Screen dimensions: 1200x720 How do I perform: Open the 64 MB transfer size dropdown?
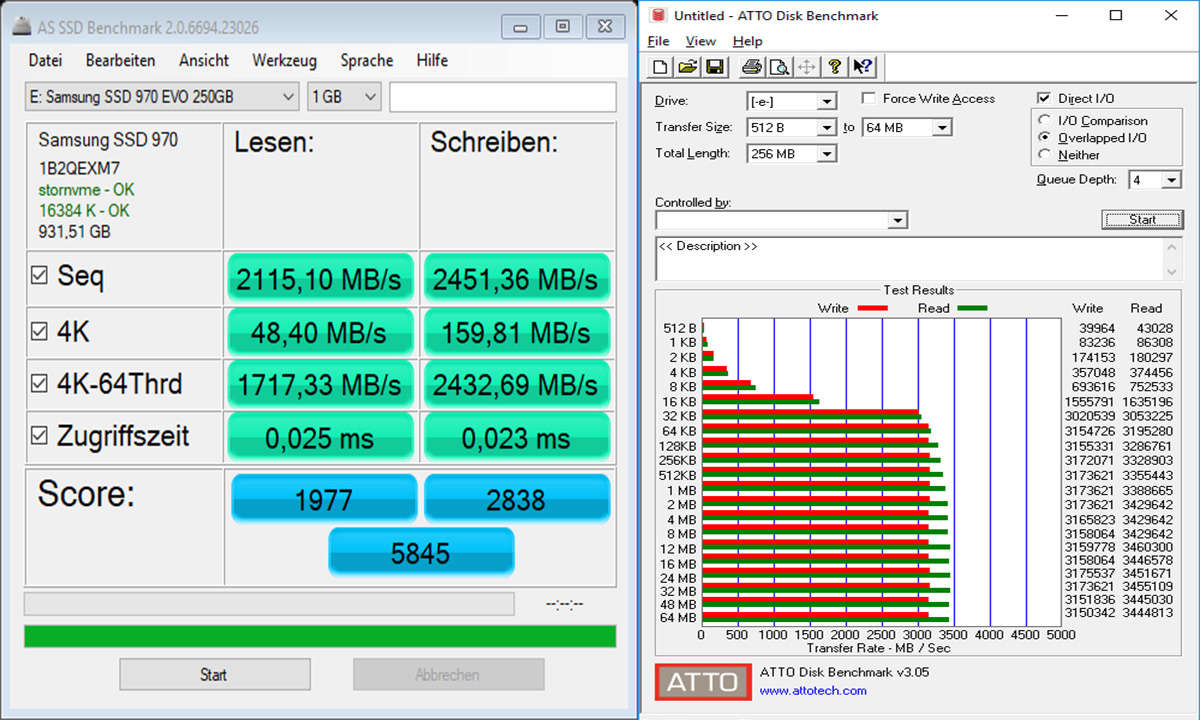(907, 127)
